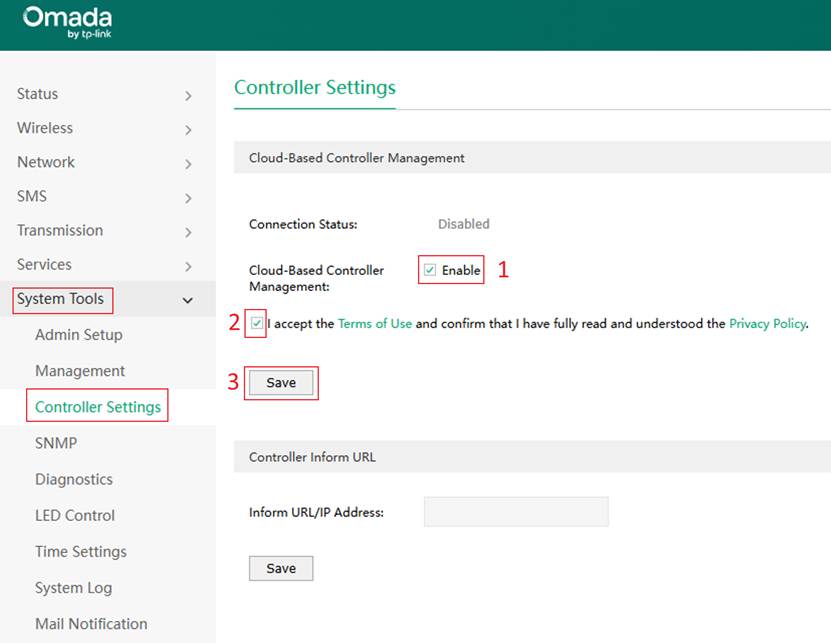Open the Terms of Use link

[x=374, y=324]
